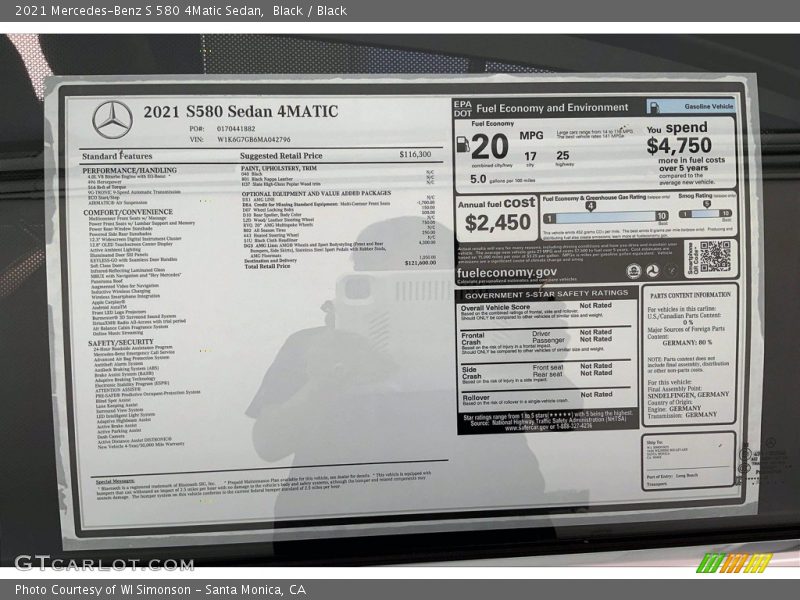The height and width of the screenshot is (600, 800).
Task: Click the EPA leaf logo above fueleconomy.gov
Action: pos(632,273)
